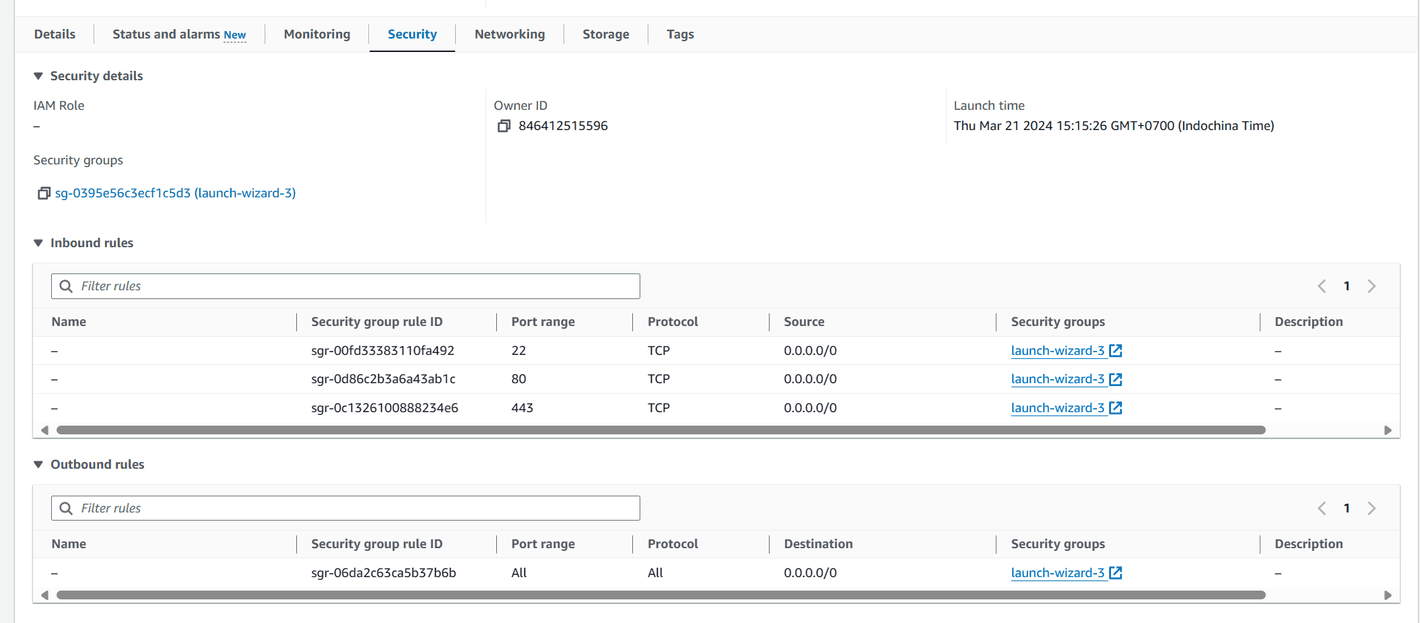The image size is (1420, 623).
Task: Click the next page chevron for inbound rules
Action: click(x=1371, y=285)
